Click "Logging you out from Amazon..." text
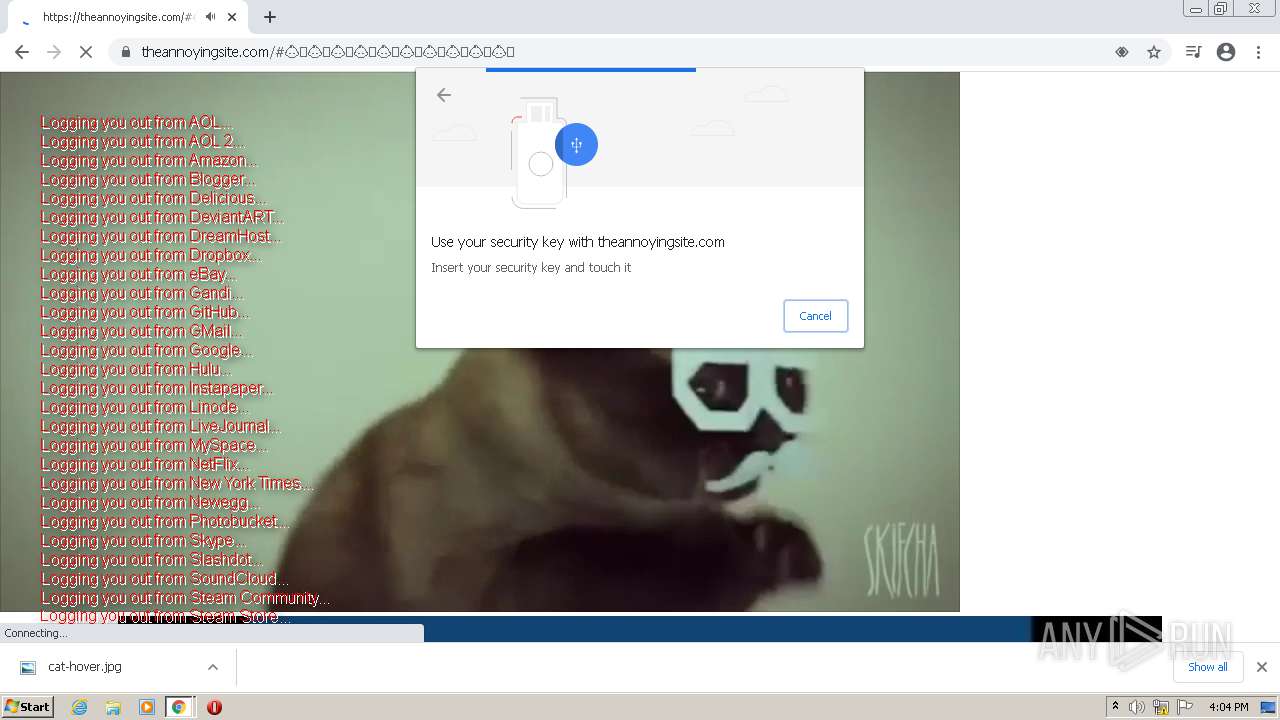 (x=149, y=160)
